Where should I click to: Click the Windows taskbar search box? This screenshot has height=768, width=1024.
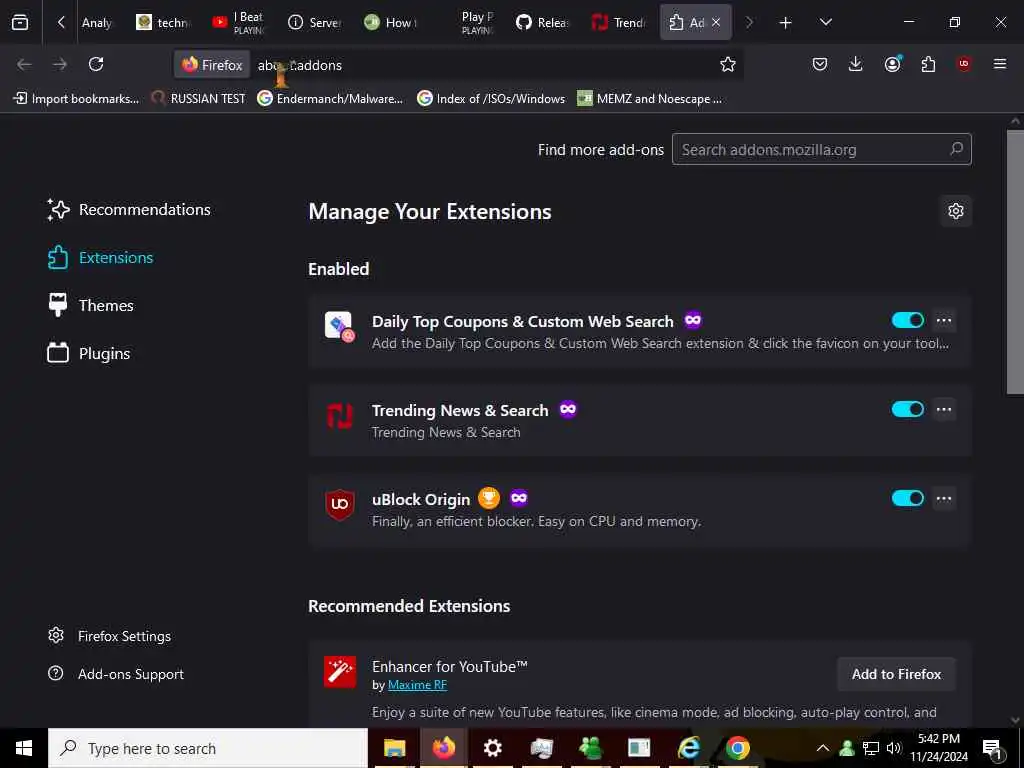(x=208, y=748)
